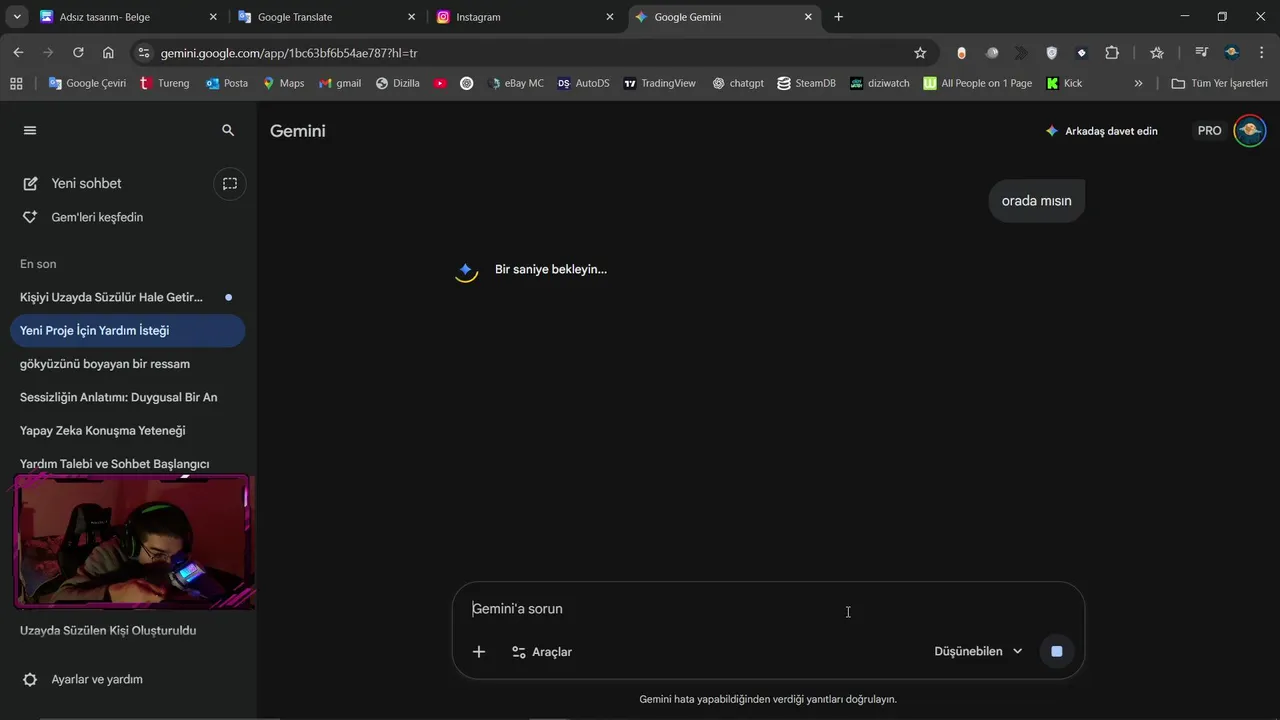This screenshot has width=1280, height=720.
Task: Open chatgpt bookmark
Action: point(738,83)
